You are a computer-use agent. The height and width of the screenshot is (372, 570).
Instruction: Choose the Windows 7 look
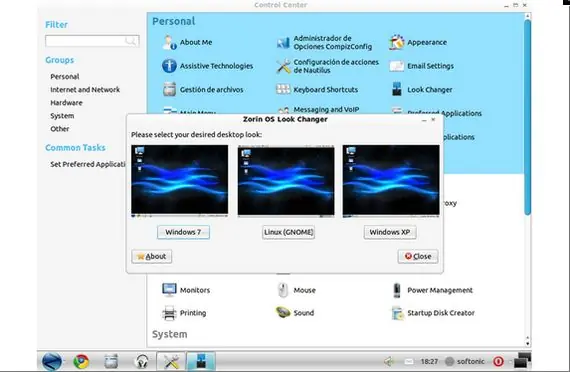pos(183,232)
